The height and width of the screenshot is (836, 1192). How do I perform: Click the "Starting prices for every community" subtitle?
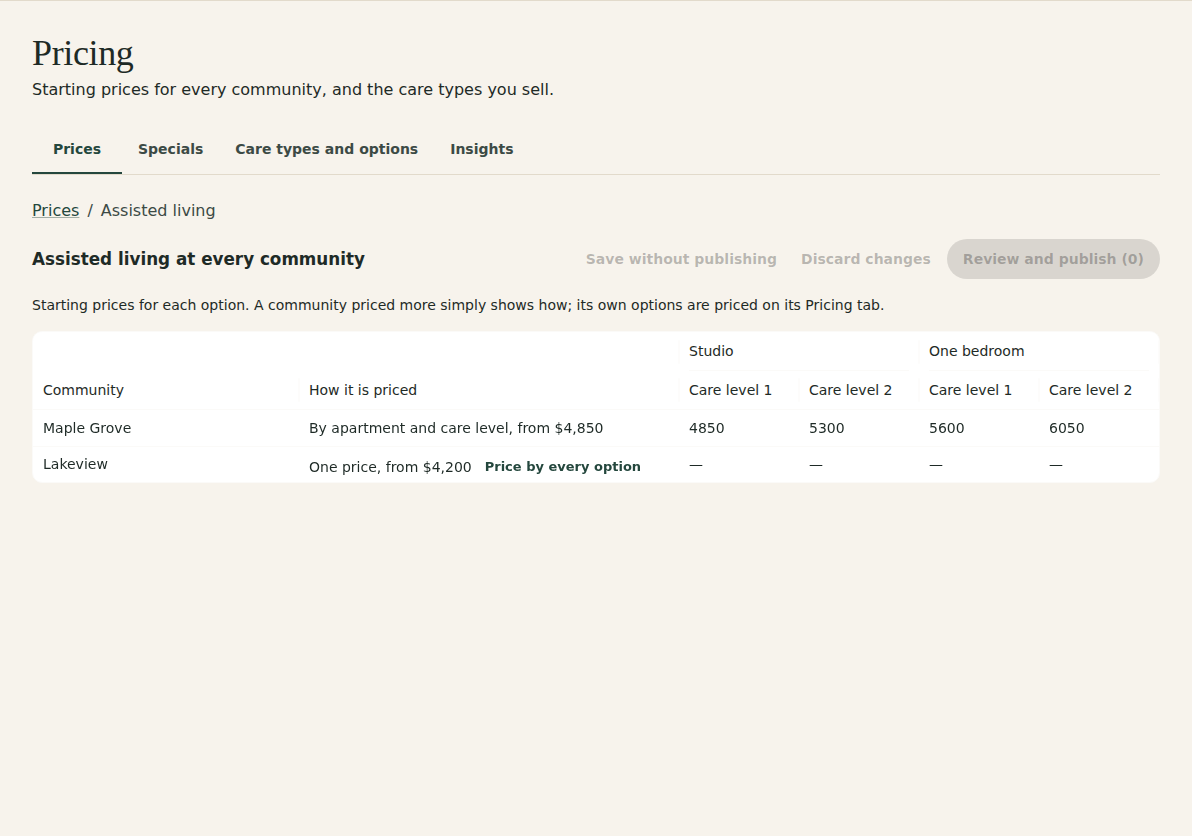(293, 90)
